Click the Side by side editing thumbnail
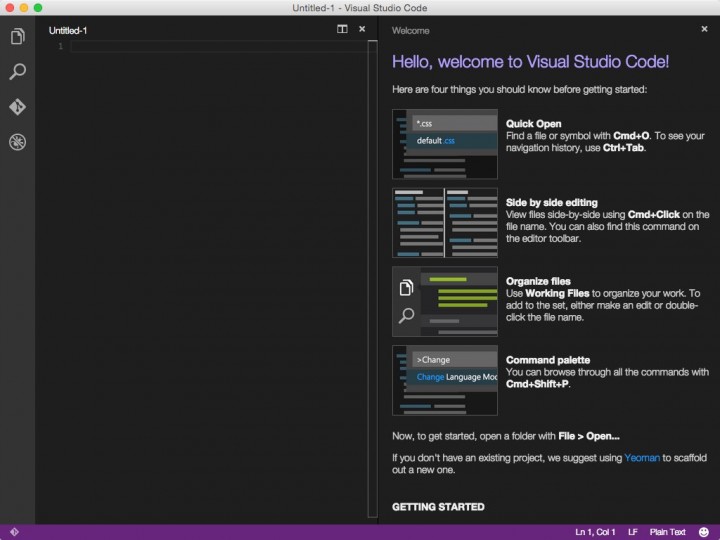Viewport: 720px width, 540px height. coord(445,223)
